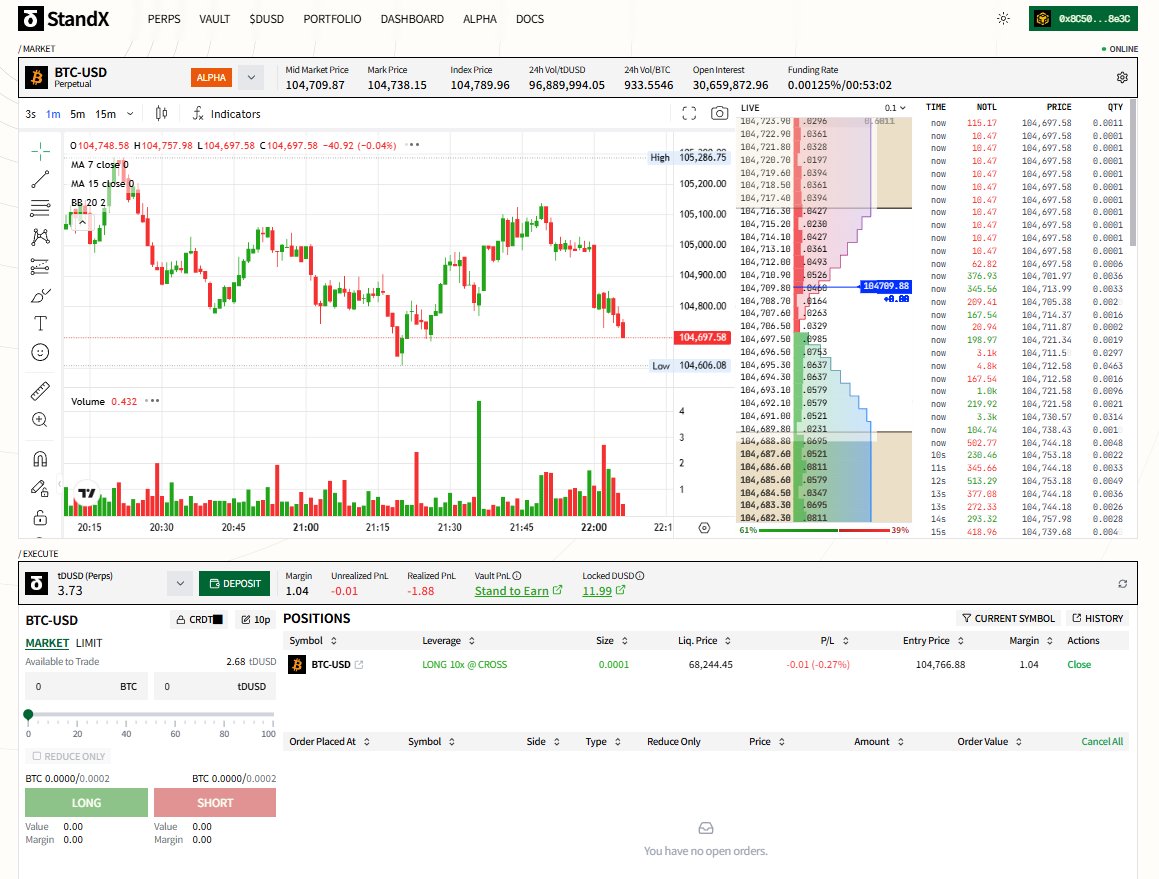Open the candlestick chart type selector
1159x879 pixels.
click(161, 113)
